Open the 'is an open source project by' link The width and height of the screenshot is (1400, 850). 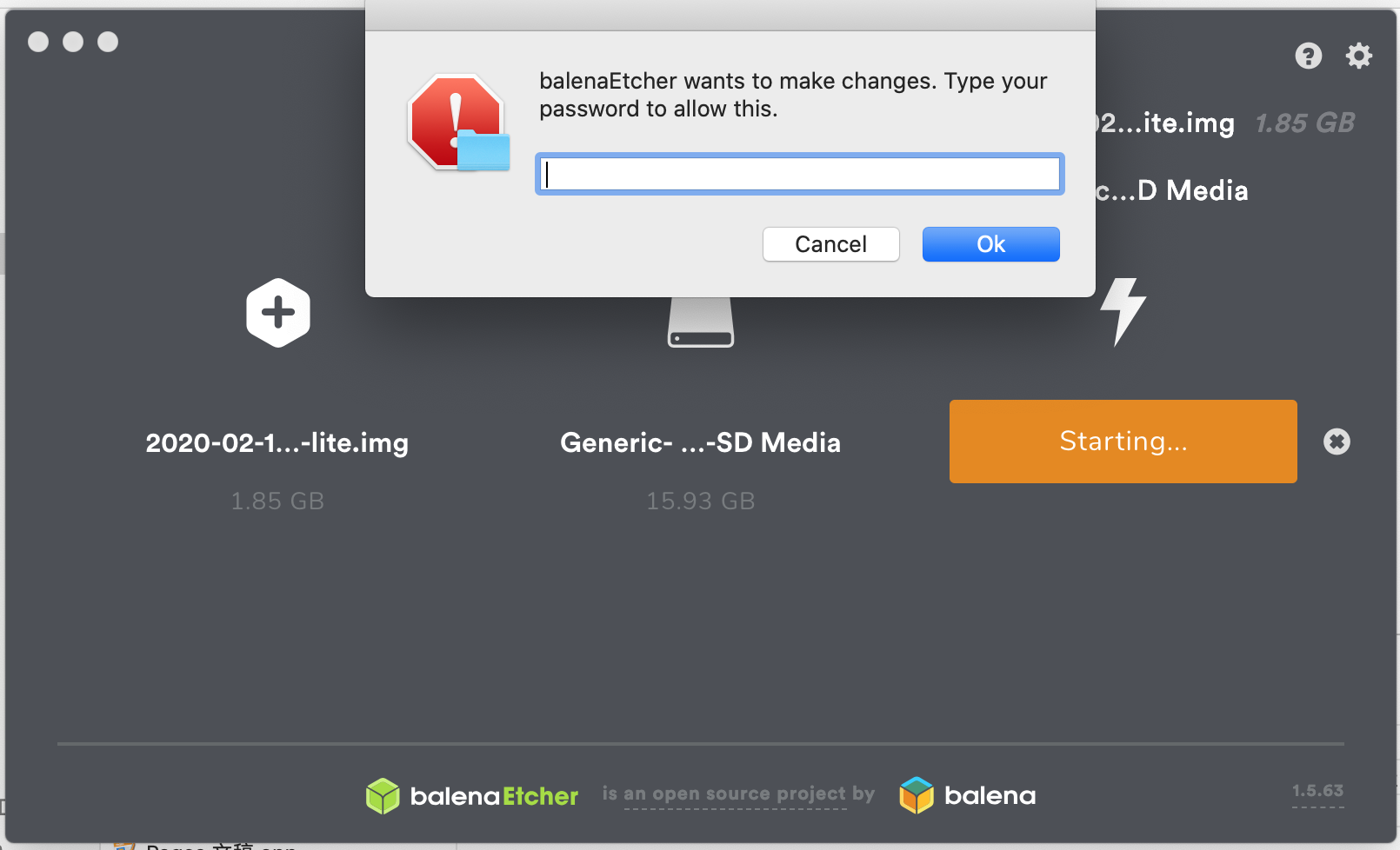coord(737,794)
